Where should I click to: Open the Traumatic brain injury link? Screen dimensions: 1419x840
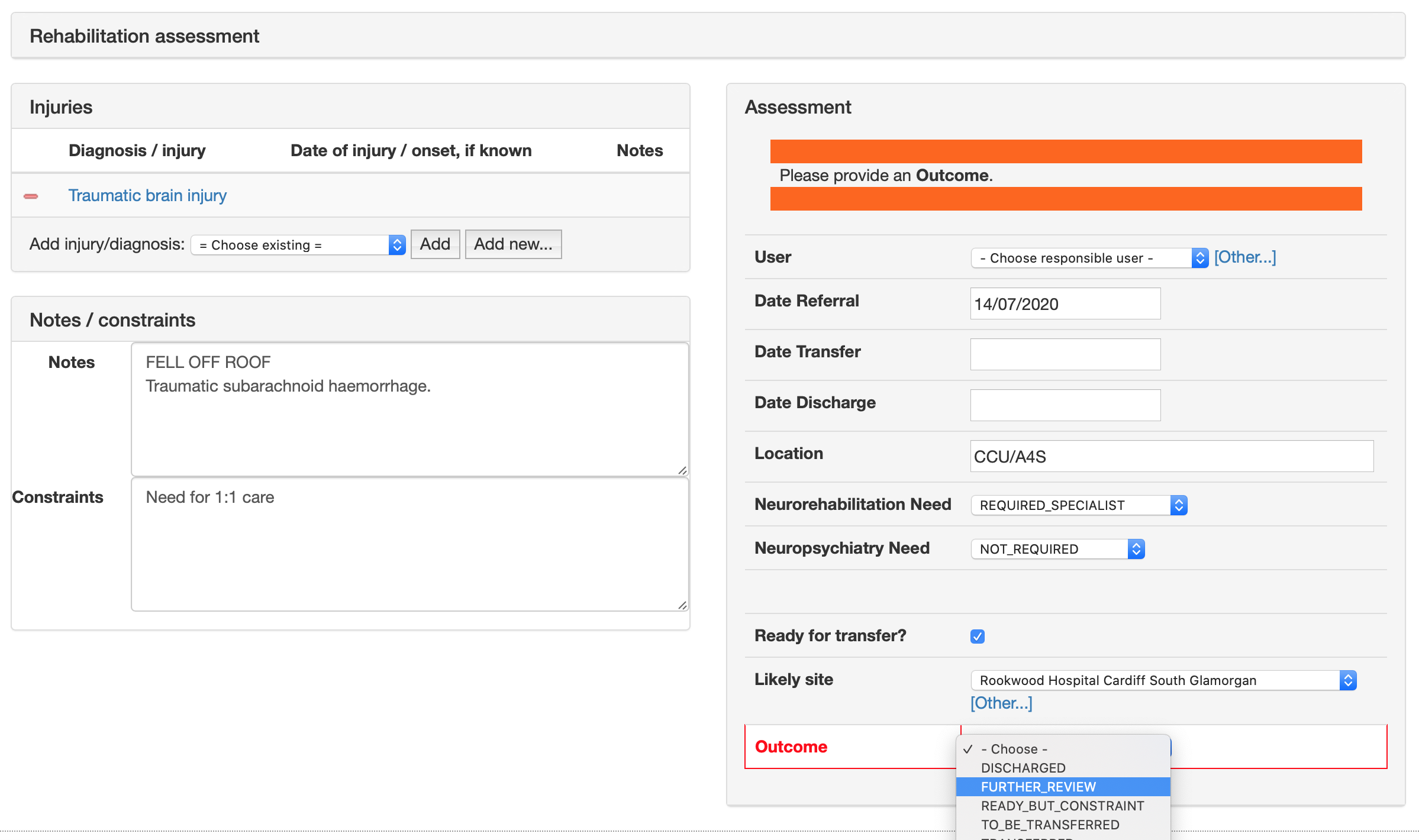click(147, 195)
